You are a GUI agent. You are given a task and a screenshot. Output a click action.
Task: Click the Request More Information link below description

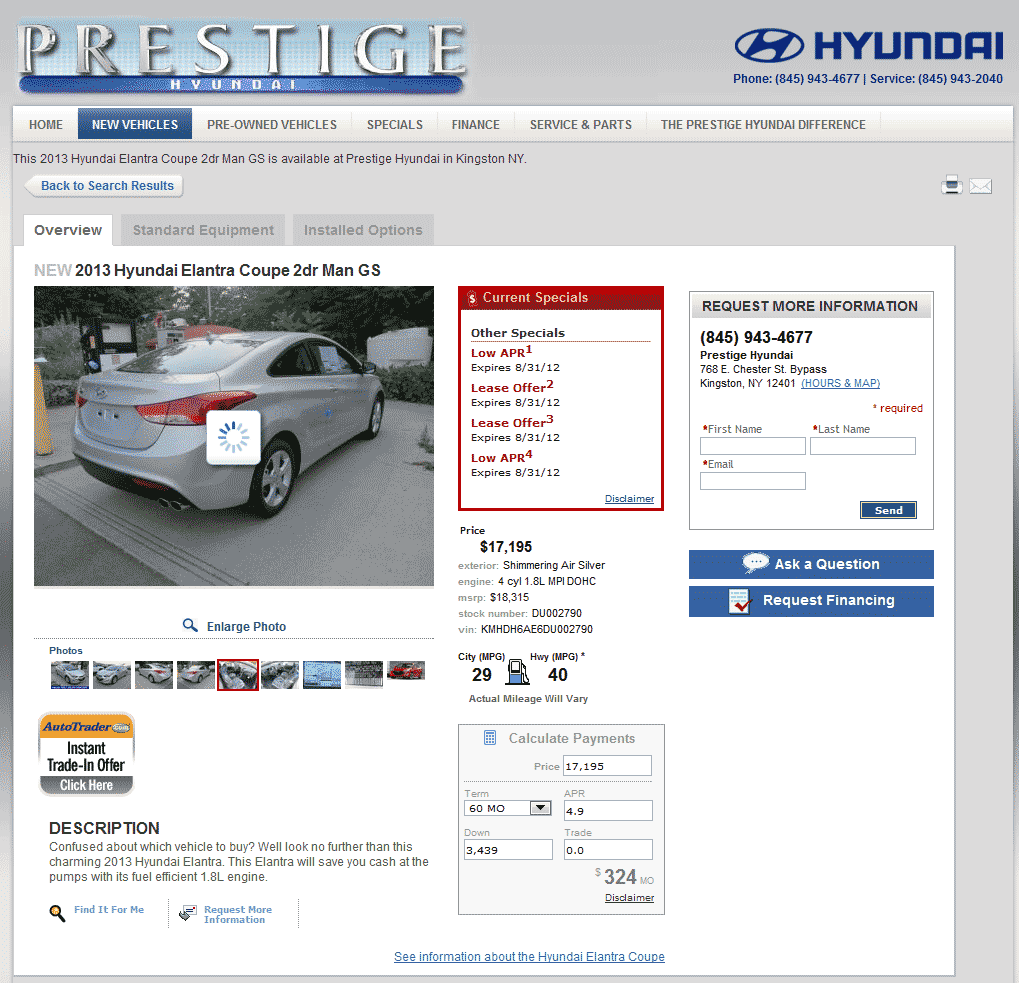[x=238, y=914]
